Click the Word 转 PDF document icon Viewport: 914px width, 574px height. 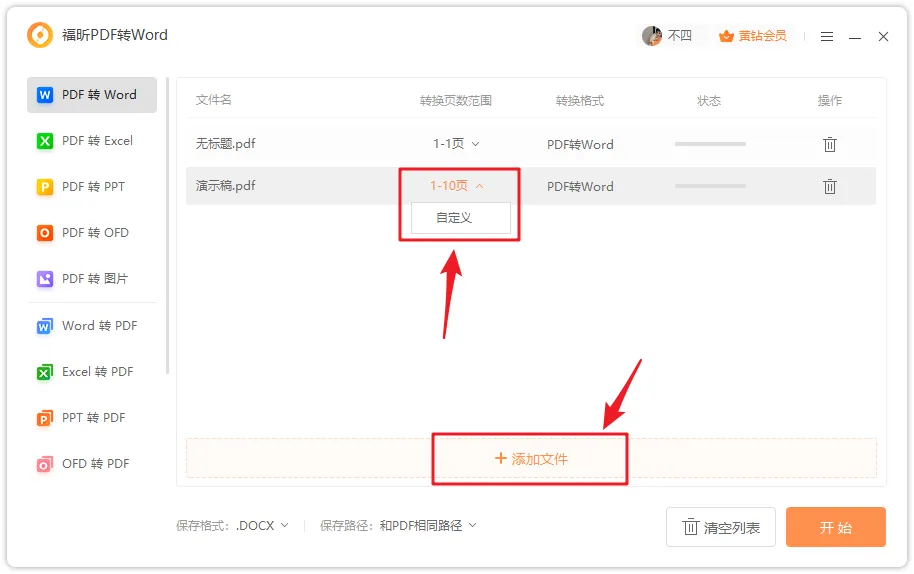pyautogui.click(x=45, y=326)
